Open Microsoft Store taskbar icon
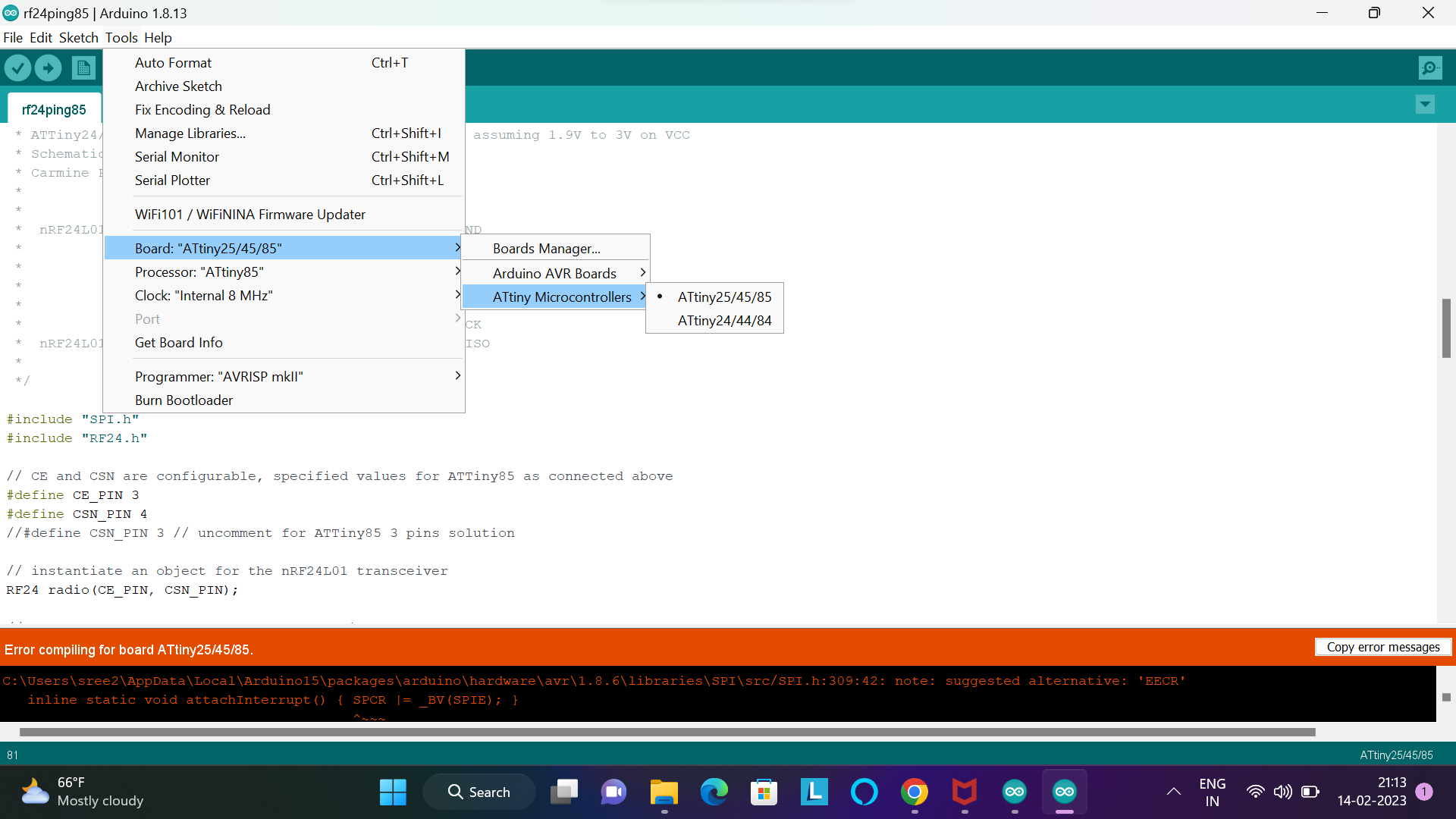The height and width of the screenshot is (819, 1456). click(764, 792)
